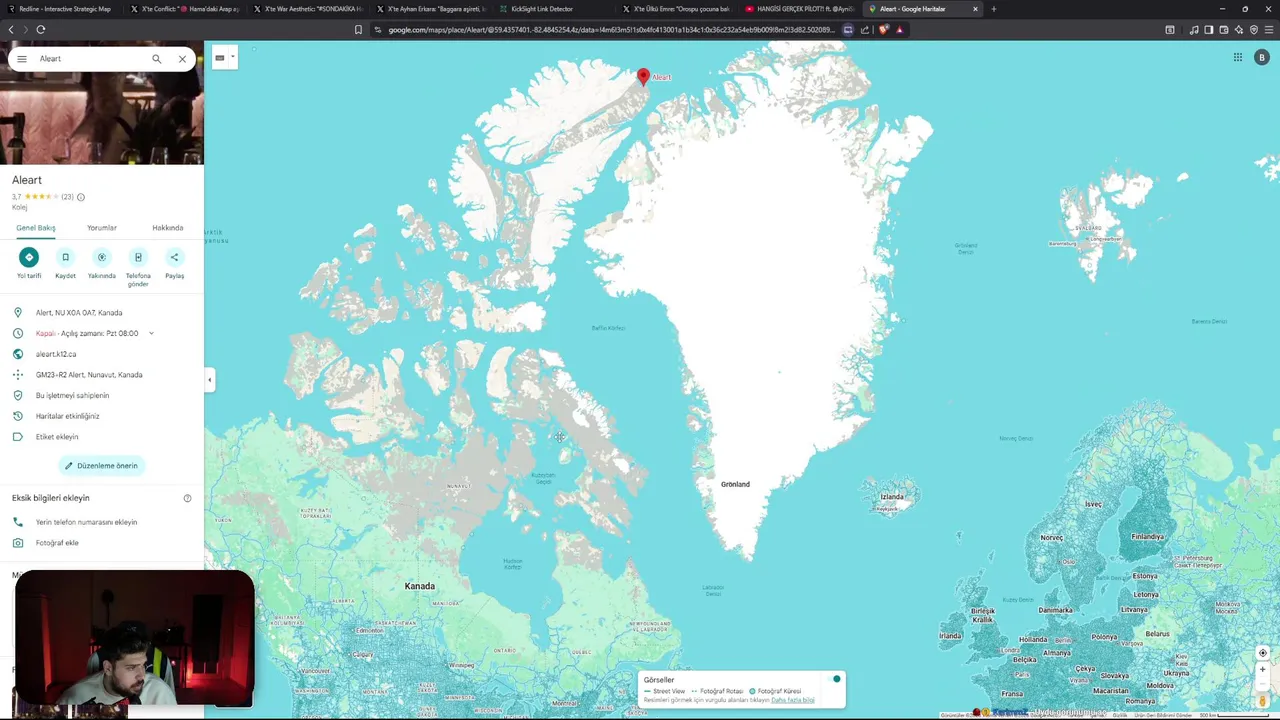Screen dimensions: 1280x720
Task: Click the Pegman Street View icon
Action: point(1262,701)
